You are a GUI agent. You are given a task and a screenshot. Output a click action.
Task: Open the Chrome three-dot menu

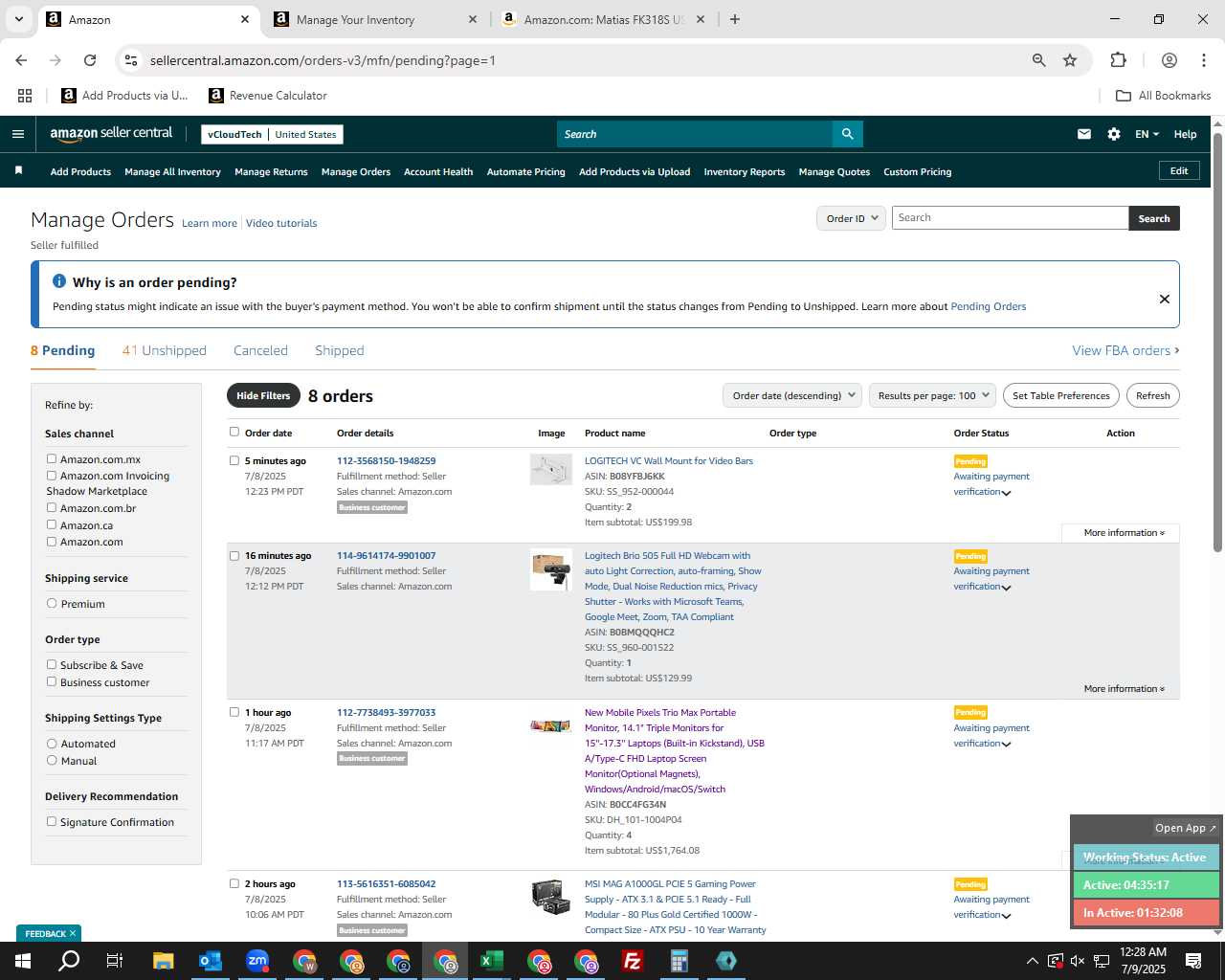(x=1203, y=60)
